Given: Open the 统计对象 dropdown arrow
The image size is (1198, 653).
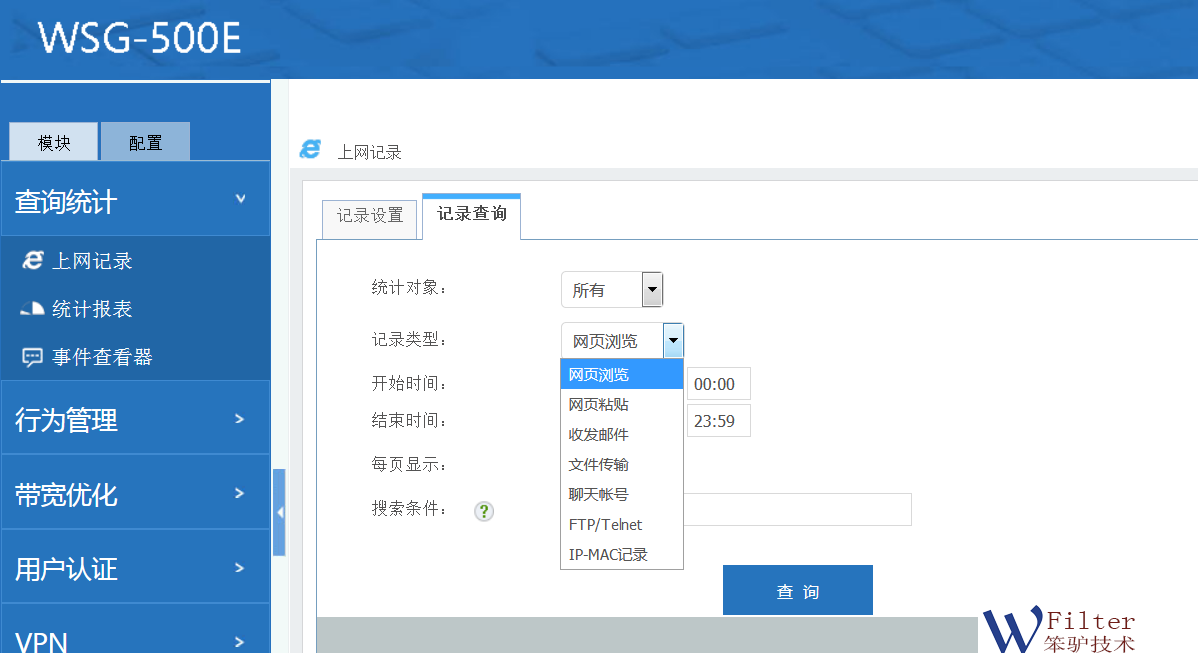Looking at the screenshot, I should click(652, 290).
